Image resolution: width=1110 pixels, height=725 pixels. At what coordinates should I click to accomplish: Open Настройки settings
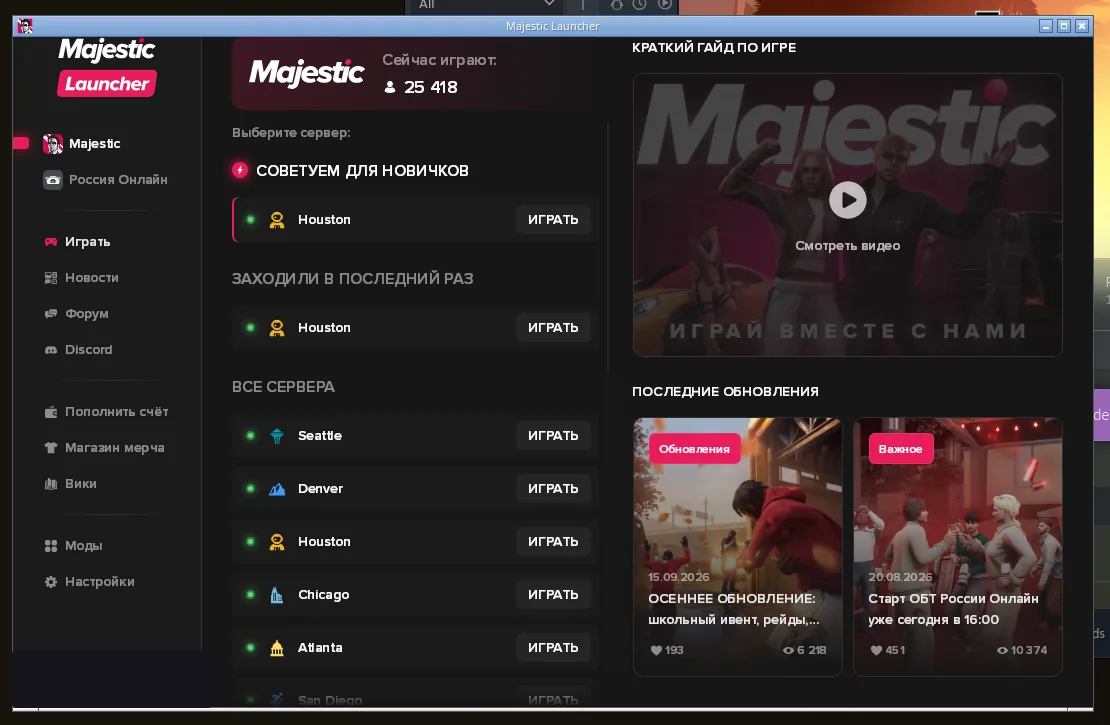(99, 582)
